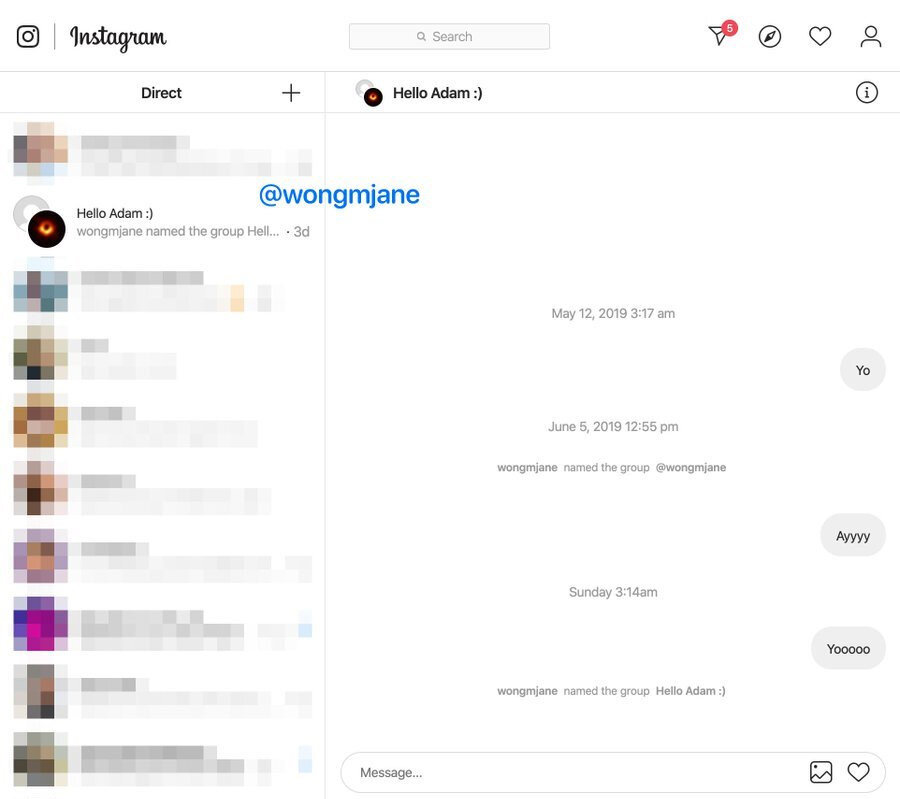This screenshot has height=799, width=900.
Task: Focus the Search field
Action: pos(449,37)
